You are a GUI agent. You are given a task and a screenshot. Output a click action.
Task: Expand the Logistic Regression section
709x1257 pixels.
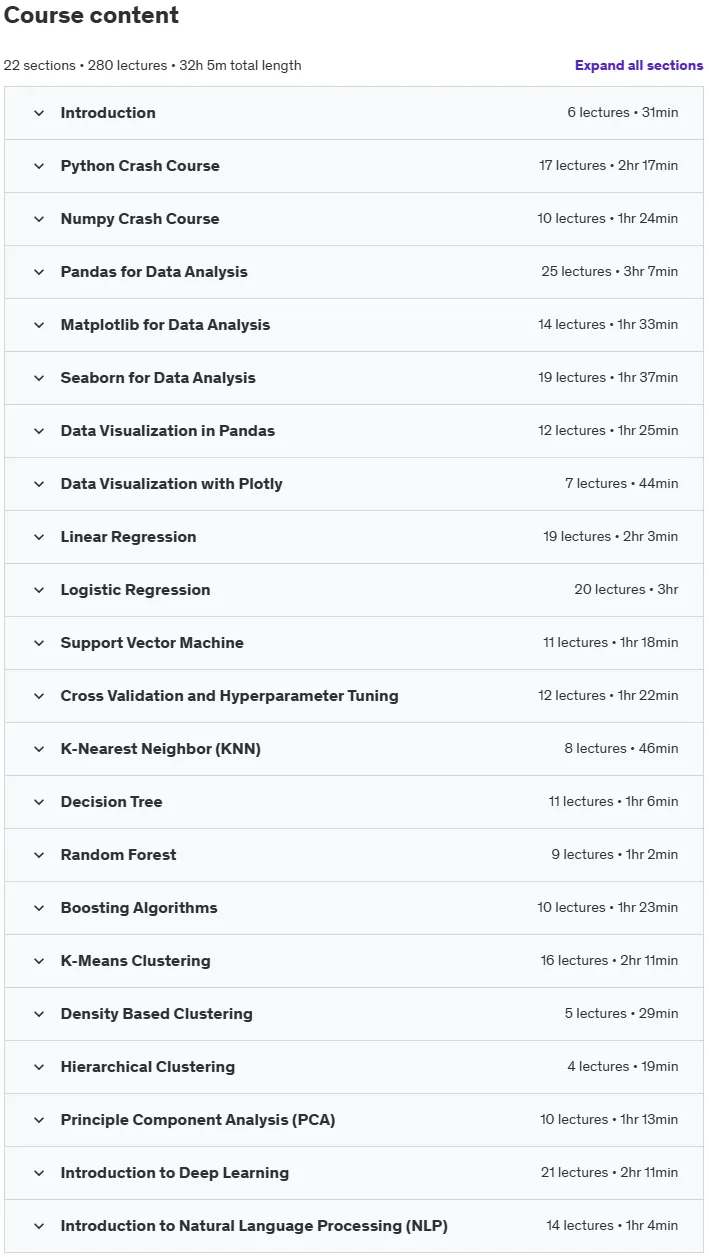pyautogui.click(x=354, y=590)
